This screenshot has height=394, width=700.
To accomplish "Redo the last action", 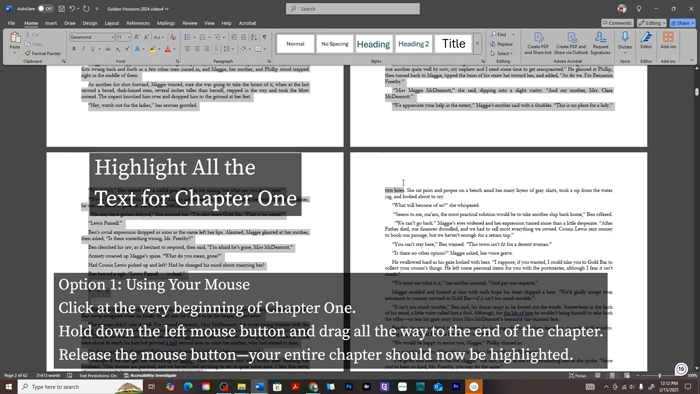I will coord(86,8).
